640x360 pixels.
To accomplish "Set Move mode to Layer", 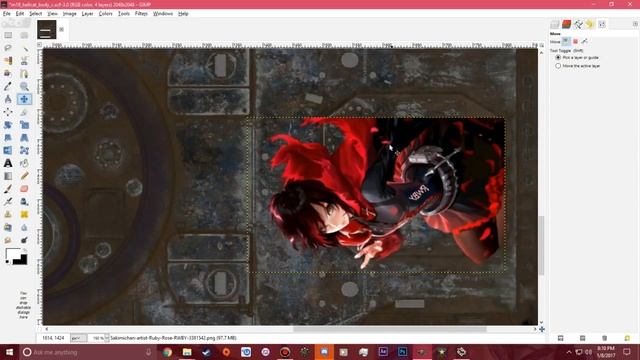I will (566, 41).
